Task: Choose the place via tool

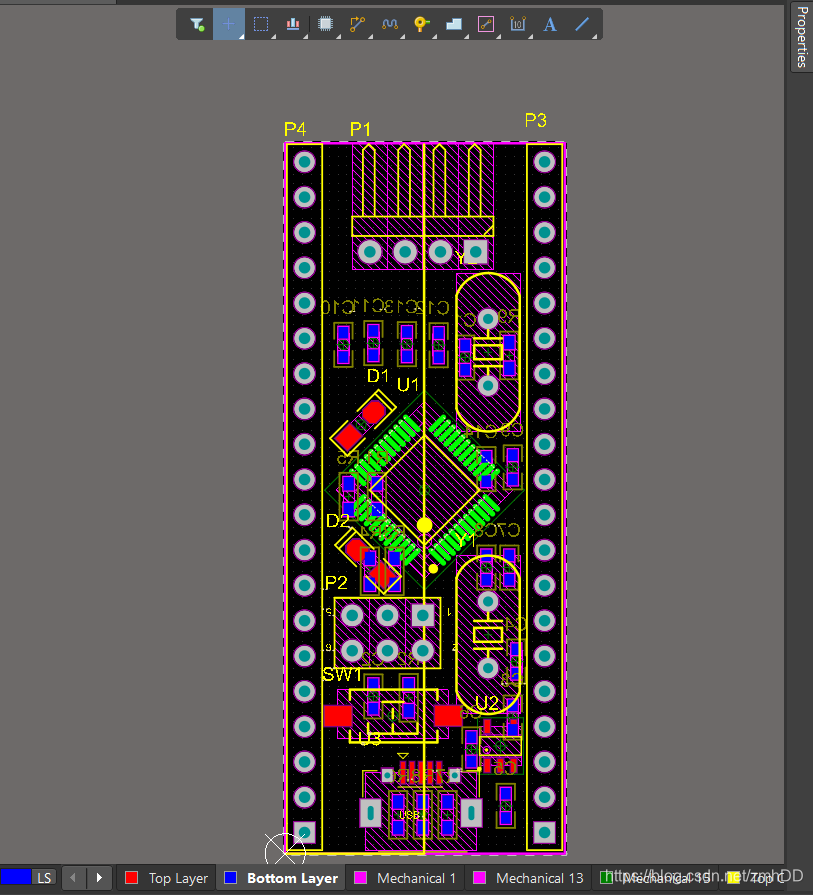Action: tap(422, 24)
